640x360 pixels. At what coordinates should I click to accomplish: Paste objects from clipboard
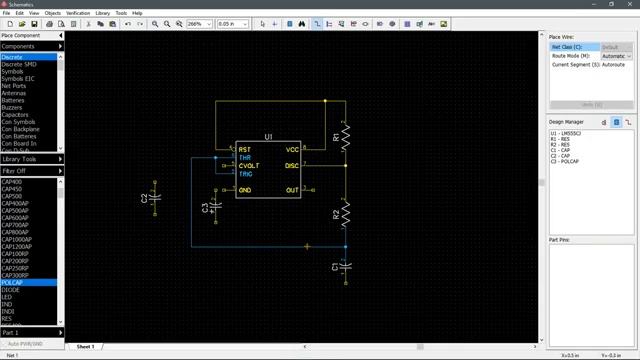113,24
